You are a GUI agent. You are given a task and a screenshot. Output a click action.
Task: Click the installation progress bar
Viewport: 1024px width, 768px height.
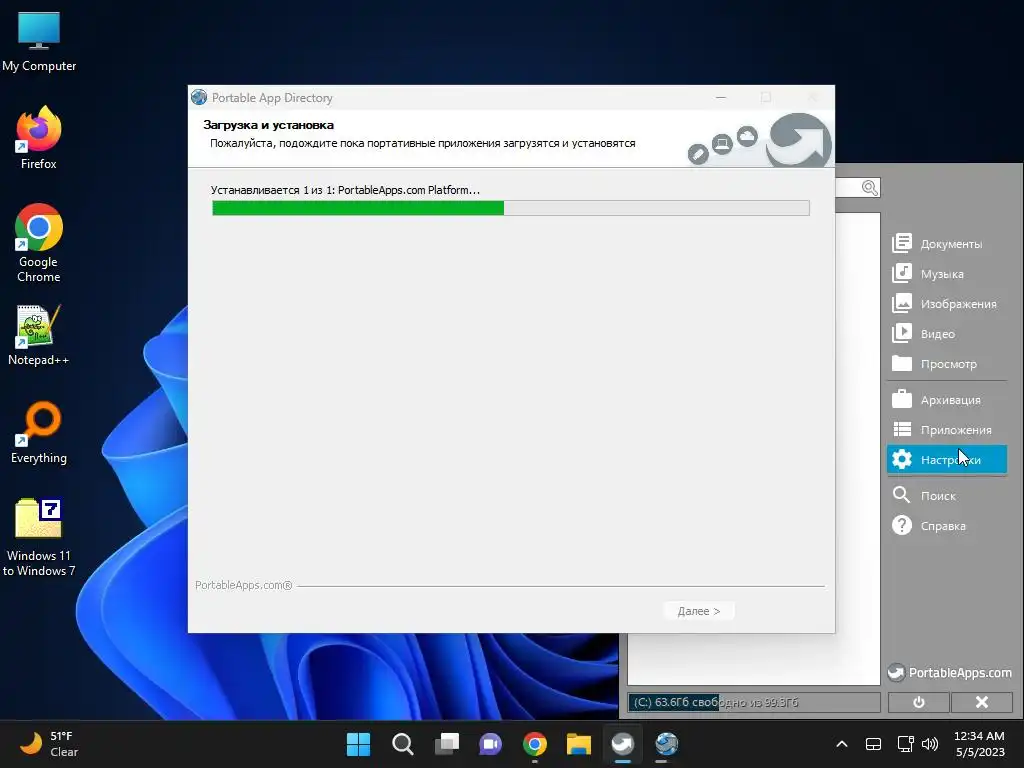[511, 208]
